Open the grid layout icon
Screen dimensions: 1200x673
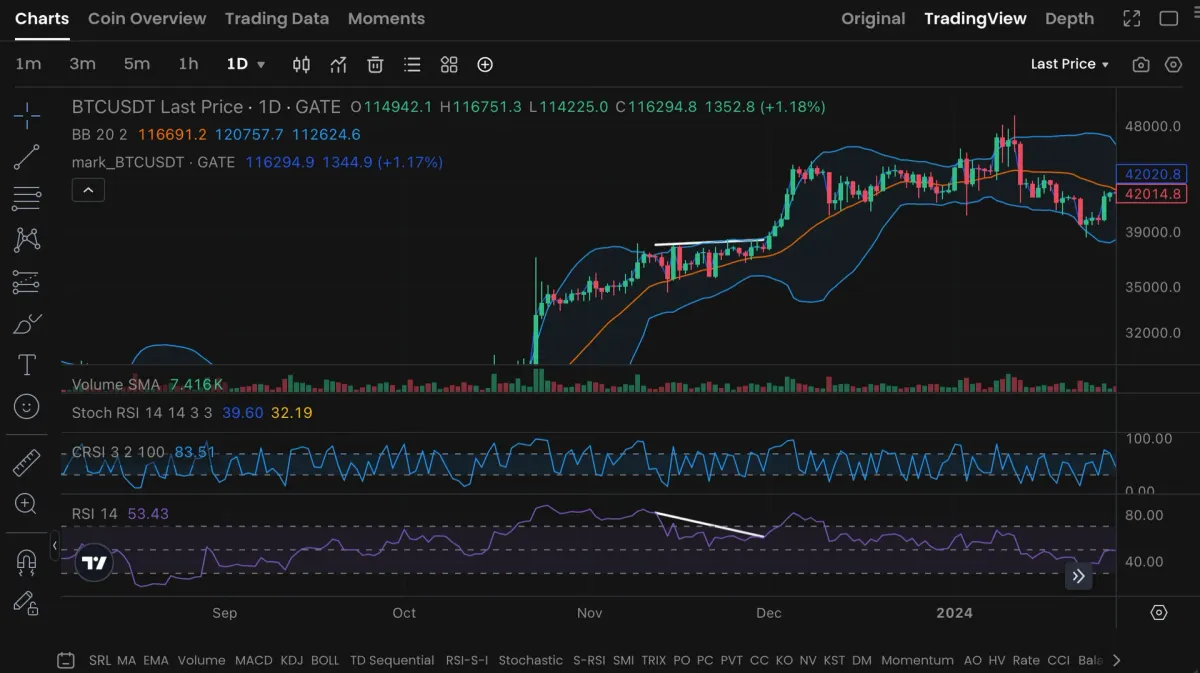449,64
